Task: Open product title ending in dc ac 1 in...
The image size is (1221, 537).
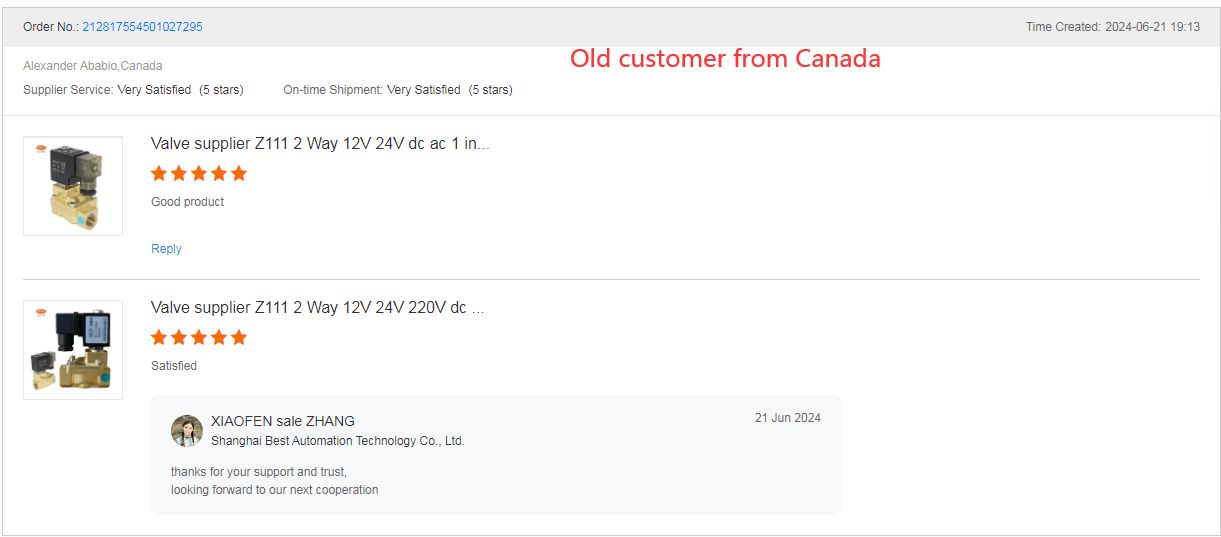Action: click(320, 144)
